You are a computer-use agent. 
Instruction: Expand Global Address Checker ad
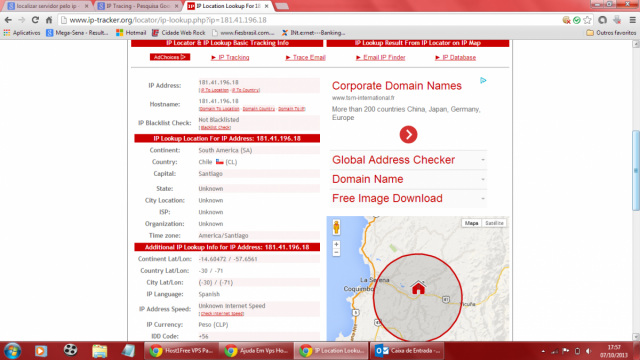(408, 160)
